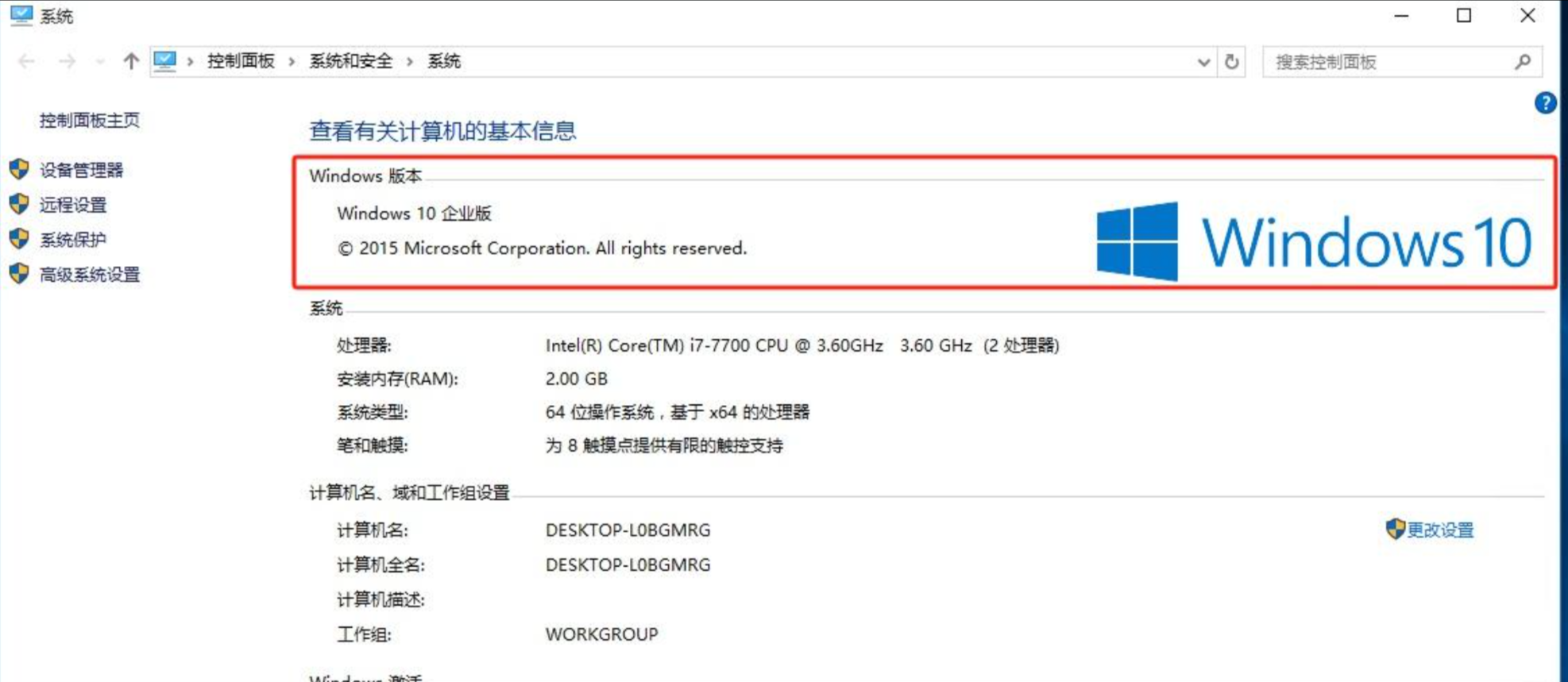
Task: Open help with the blue question mark
Action: 1545,102
